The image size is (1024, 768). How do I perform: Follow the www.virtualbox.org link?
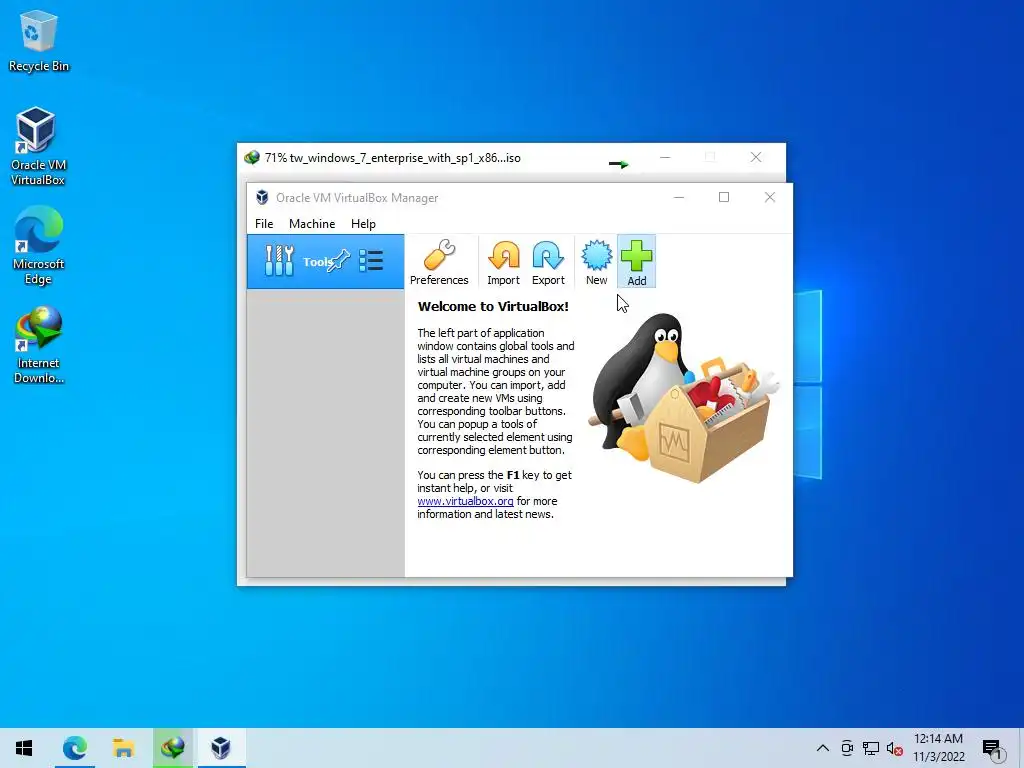(x=465, y=501)
